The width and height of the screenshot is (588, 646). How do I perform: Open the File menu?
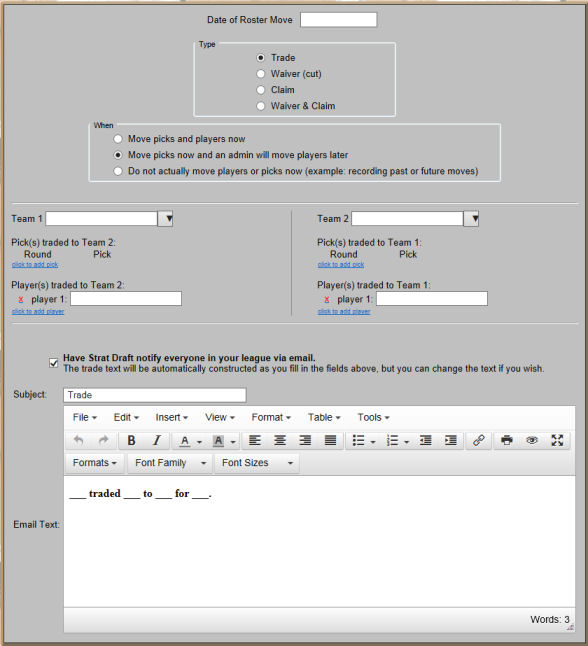84,417
